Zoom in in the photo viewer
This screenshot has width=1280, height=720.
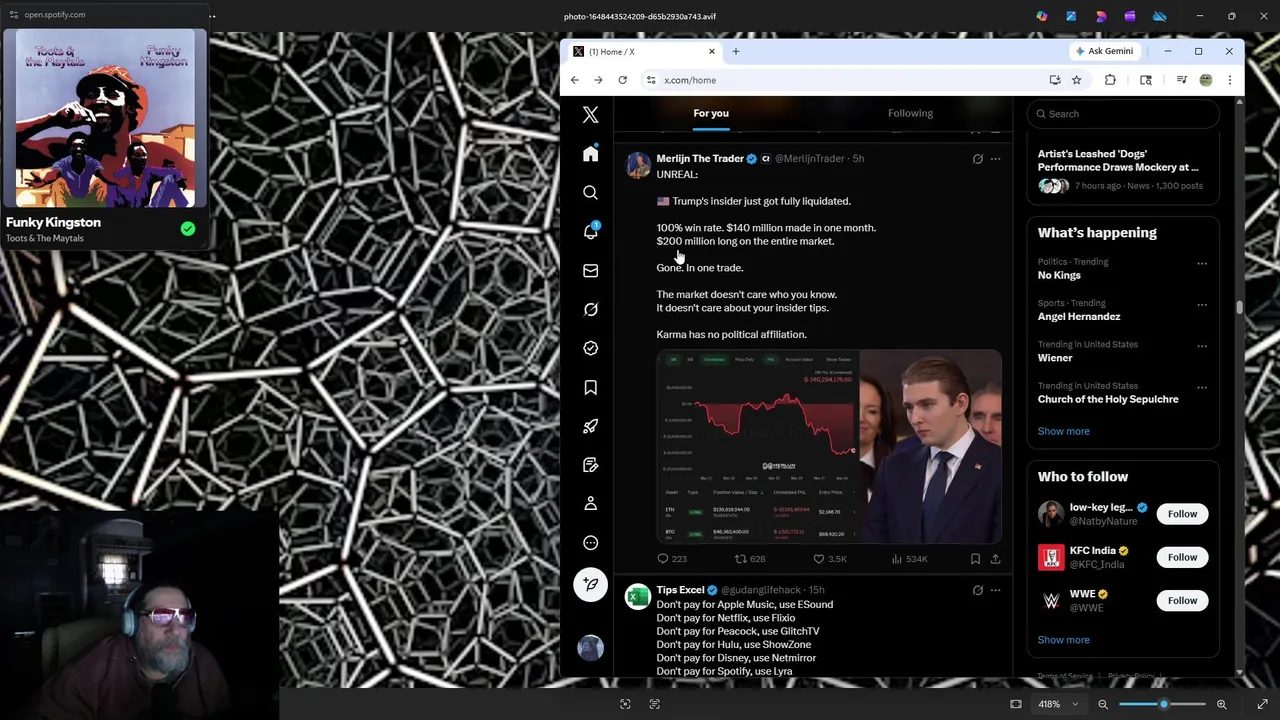1221,704
